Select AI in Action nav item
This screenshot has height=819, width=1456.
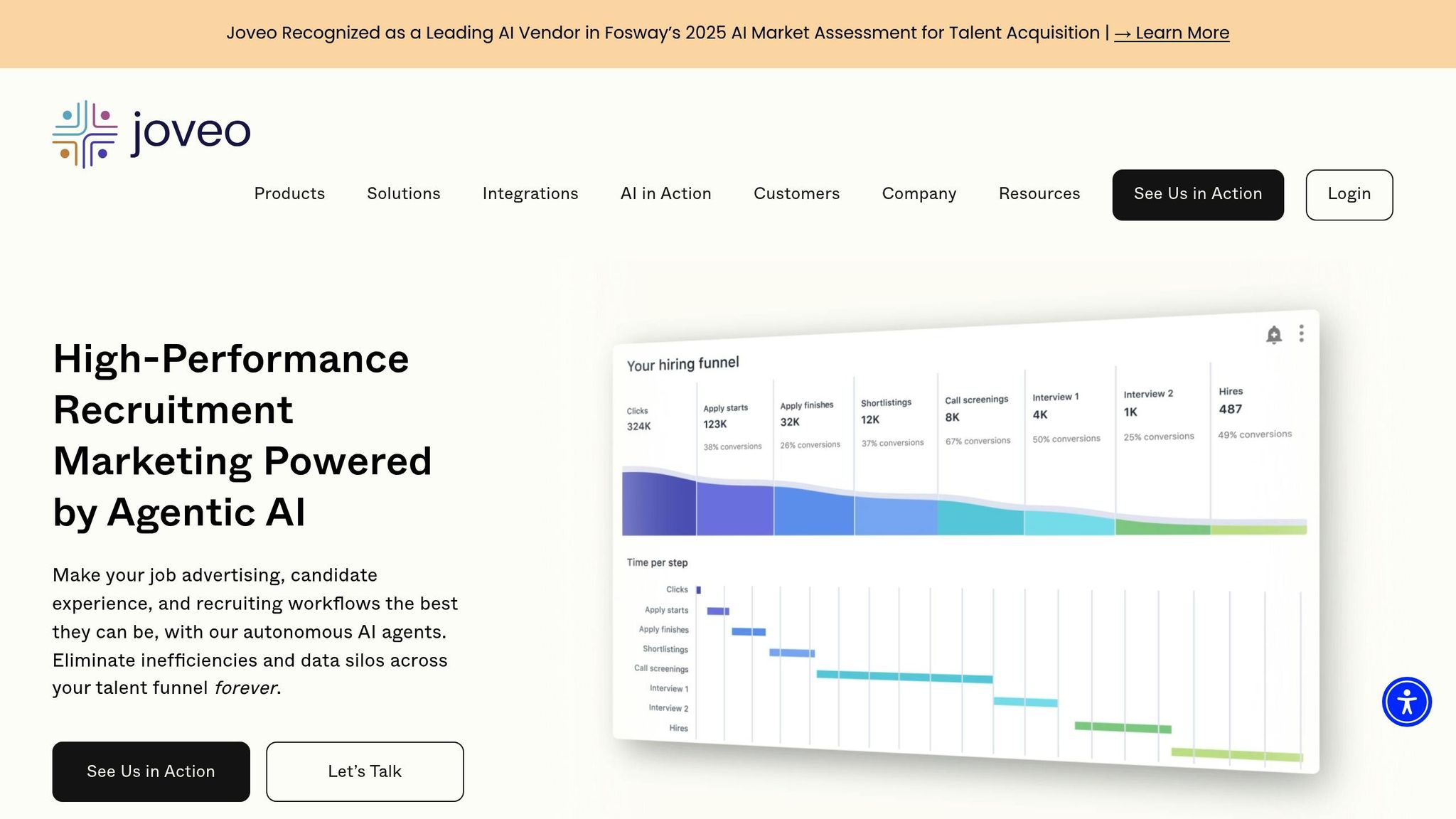coord(665,193)
